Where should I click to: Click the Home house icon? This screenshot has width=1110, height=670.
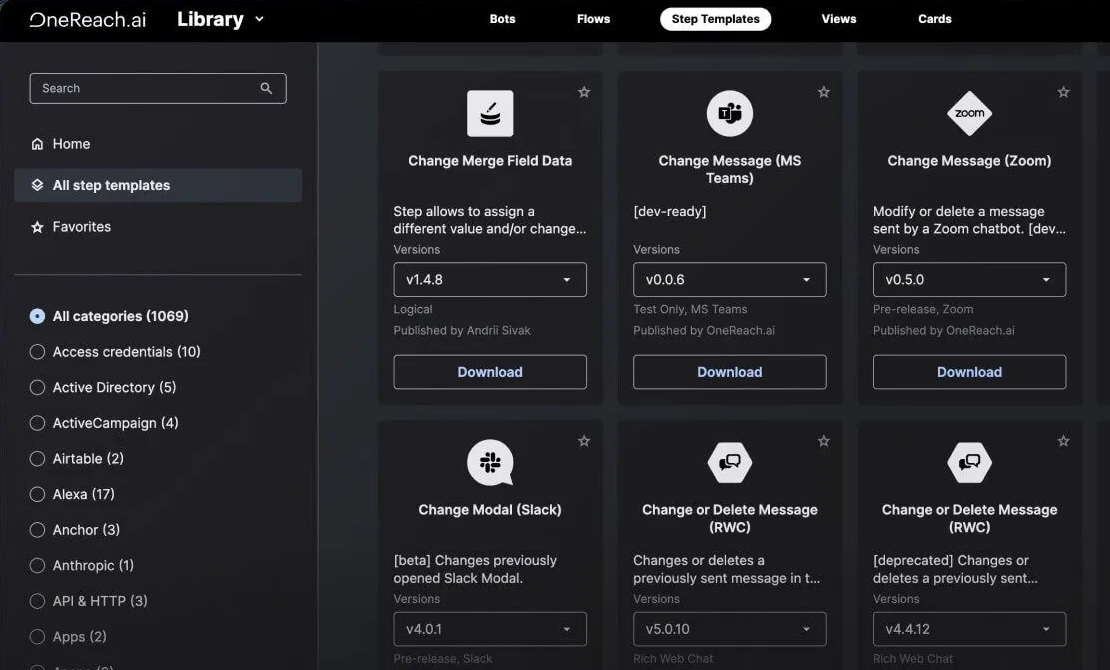pyautogui.click(x=38, y=144)
